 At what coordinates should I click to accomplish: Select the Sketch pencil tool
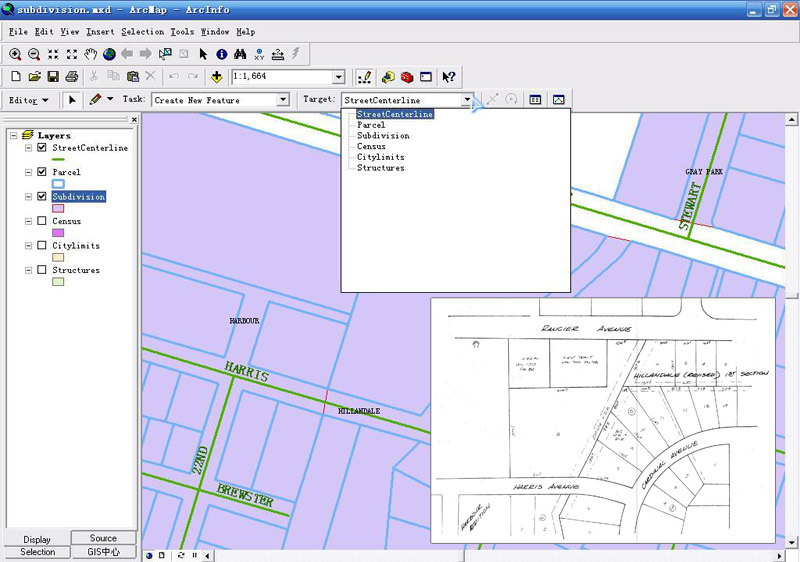[x=96, y=100]
